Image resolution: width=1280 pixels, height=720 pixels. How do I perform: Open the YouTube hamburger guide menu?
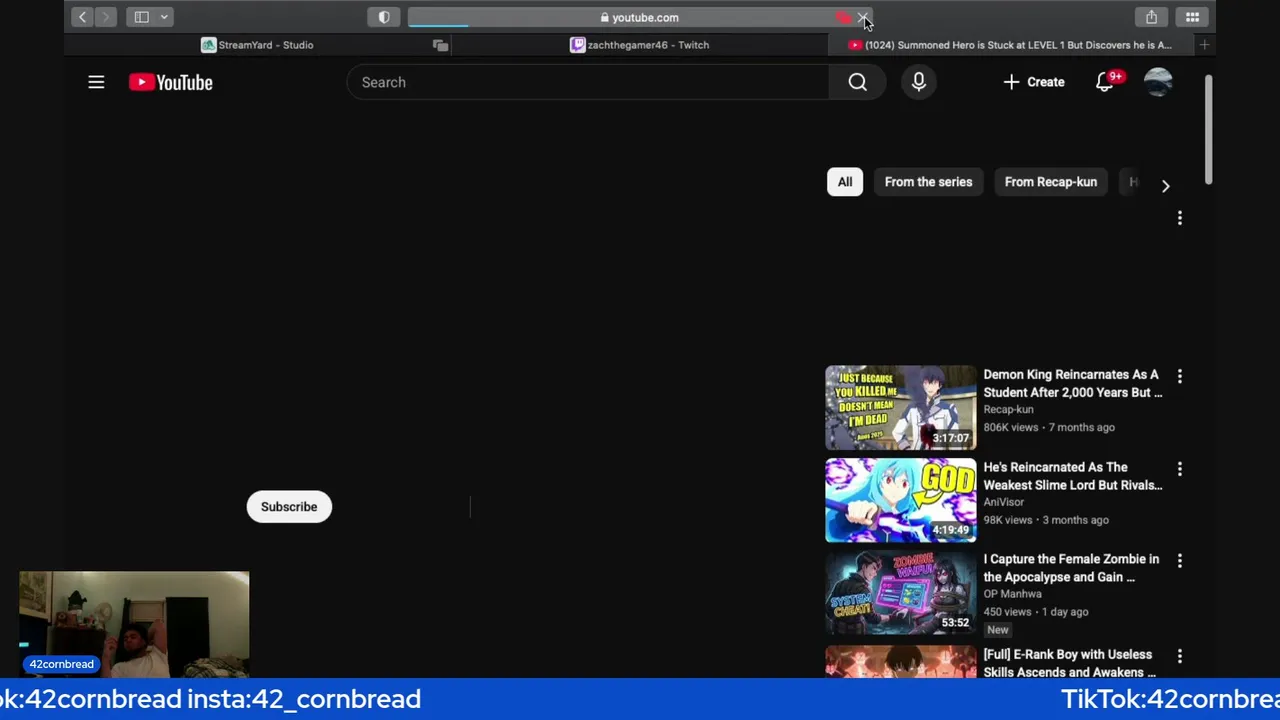pyautogui.click(x=96, y=82)
